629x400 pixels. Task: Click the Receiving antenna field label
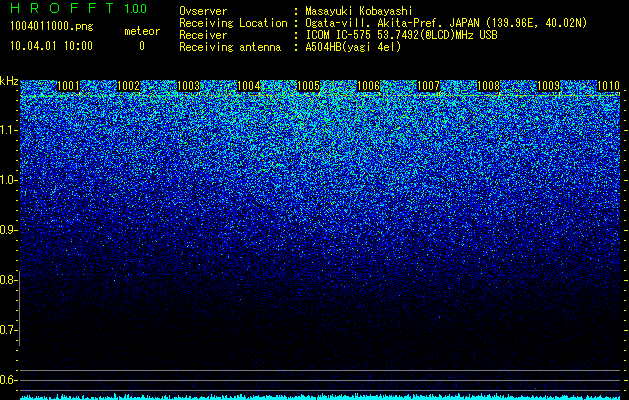pyautogui.click(x=230, y=47)
